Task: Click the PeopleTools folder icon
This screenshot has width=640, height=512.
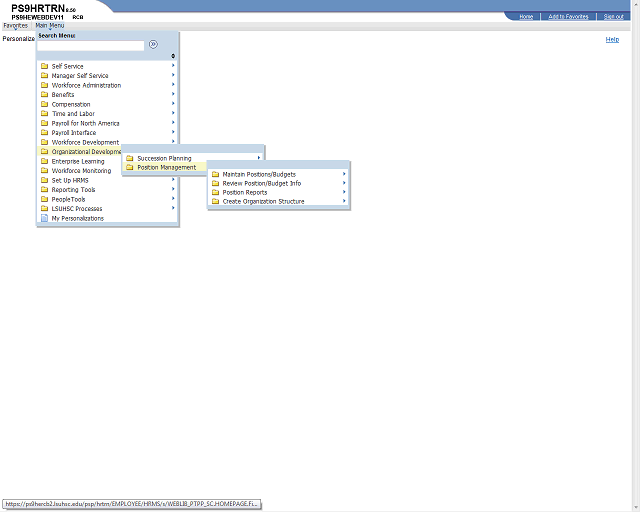Action: [x=44, y=199]
